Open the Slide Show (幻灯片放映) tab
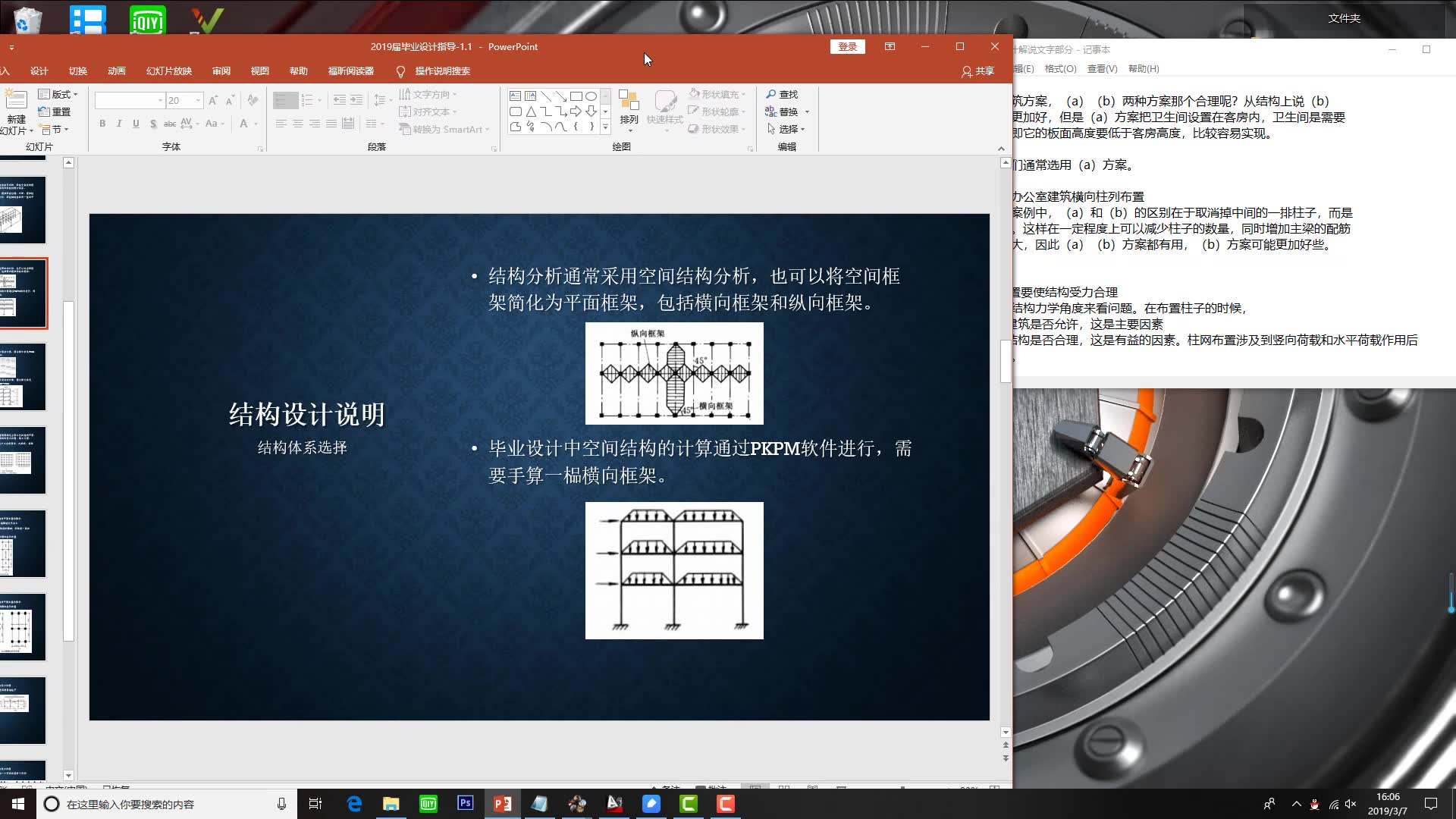Viewport: 1456px width, 819px height. click(169, 71)
